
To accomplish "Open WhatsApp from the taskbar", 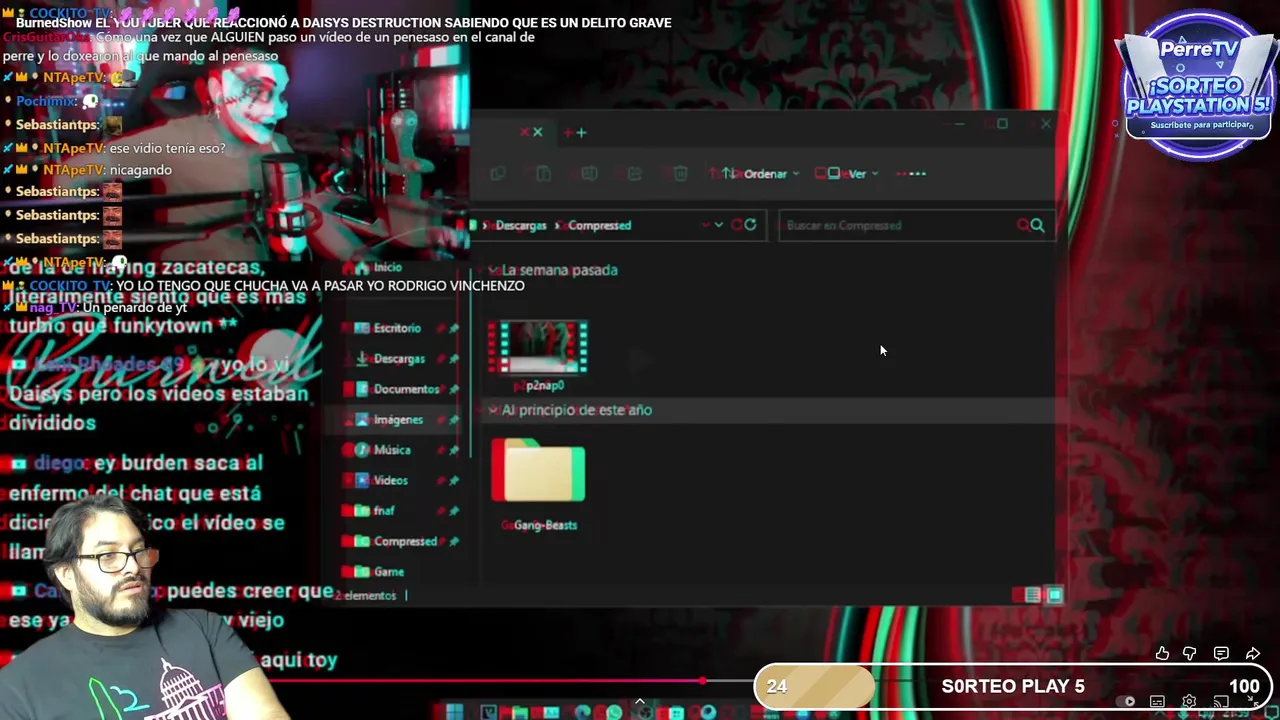I will click(x=613, y=712).
